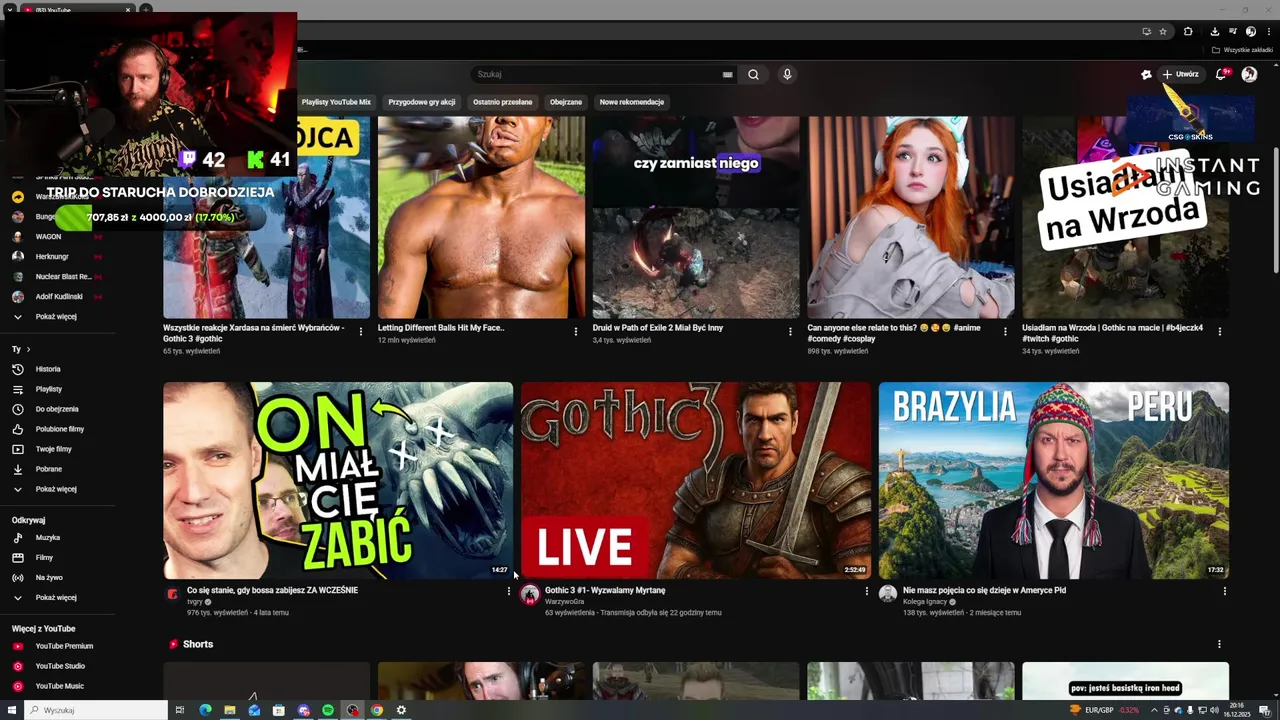The width and height of the screenshot is (1280, 720).
Task: Open Adolf Kudlinski channel subscription
Action: [59, 297]
